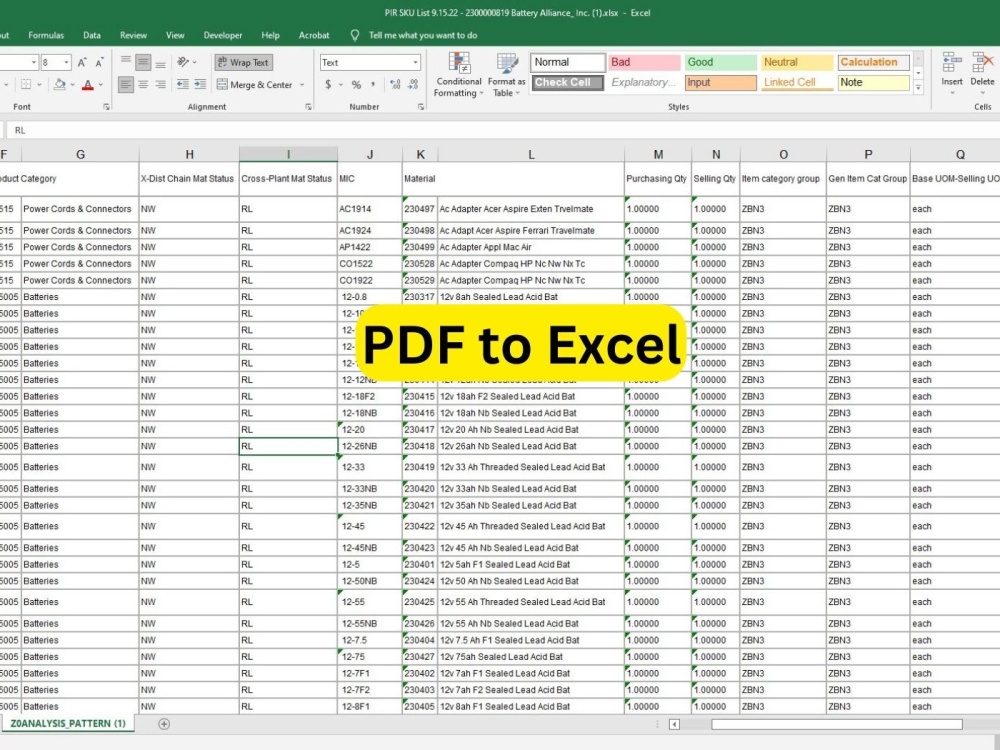Apply the Neutral cell style

tap(797, 62)
